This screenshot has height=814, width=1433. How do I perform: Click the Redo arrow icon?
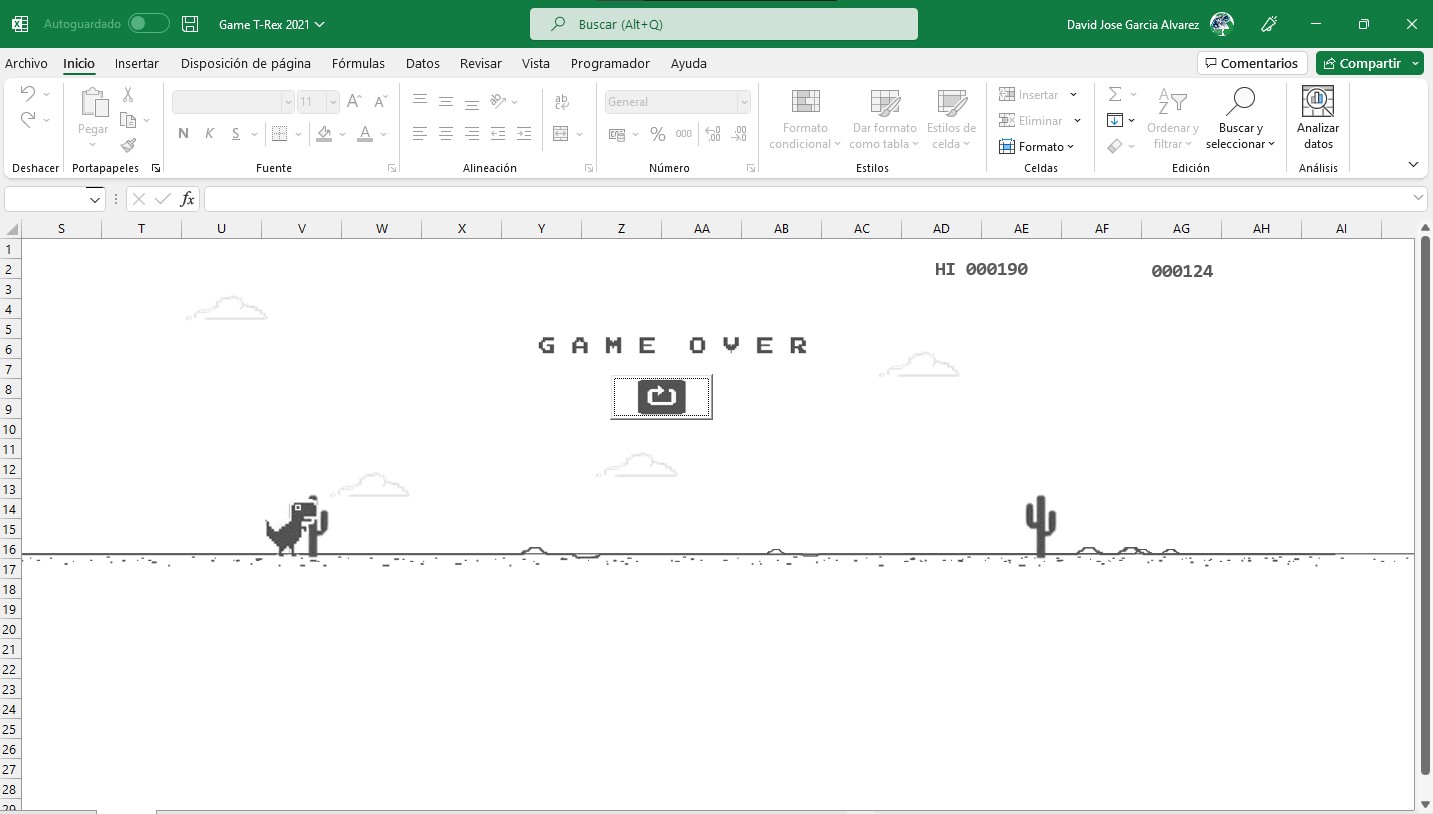click(x=28, y=120)
